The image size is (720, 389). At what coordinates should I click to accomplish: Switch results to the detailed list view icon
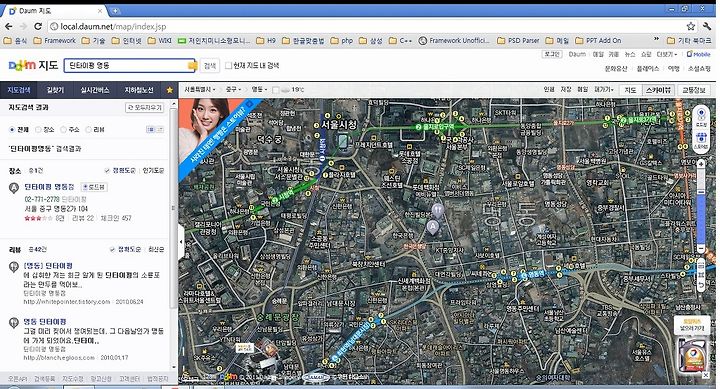151,130
